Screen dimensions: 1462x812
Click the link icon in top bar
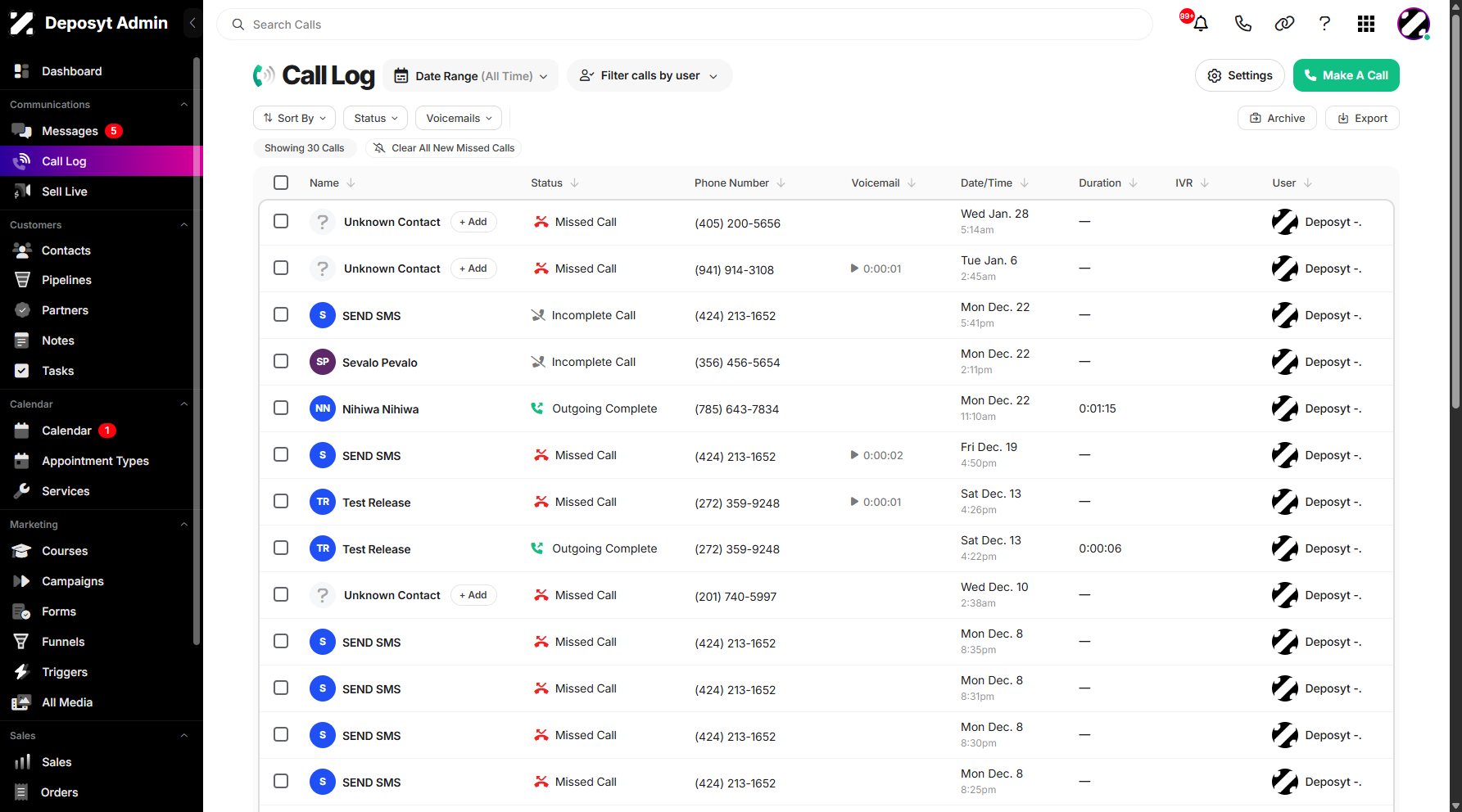(1284, 24)
